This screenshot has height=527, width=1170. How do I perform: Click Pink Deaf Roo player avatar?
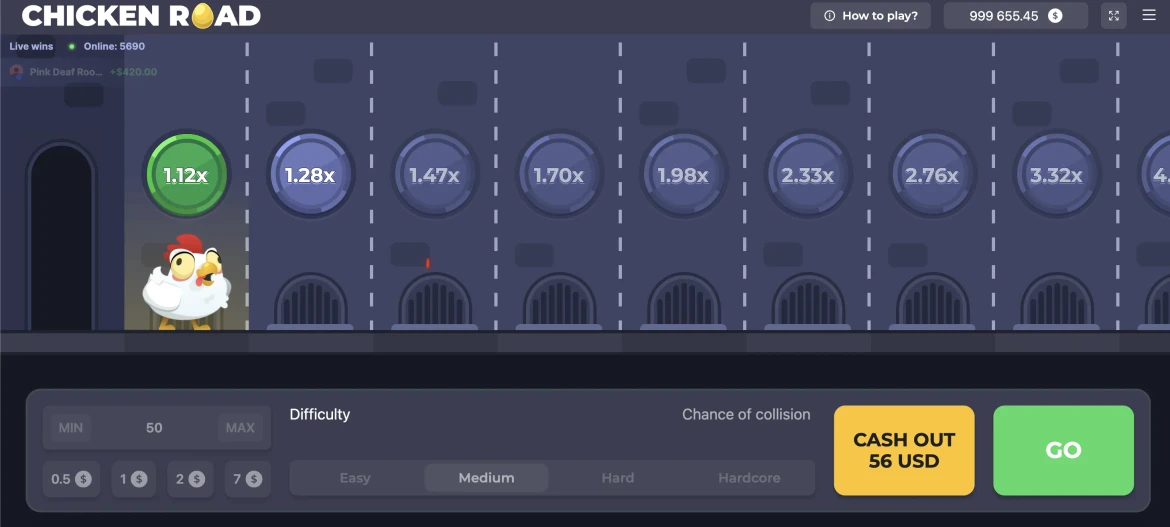point(16,72)
